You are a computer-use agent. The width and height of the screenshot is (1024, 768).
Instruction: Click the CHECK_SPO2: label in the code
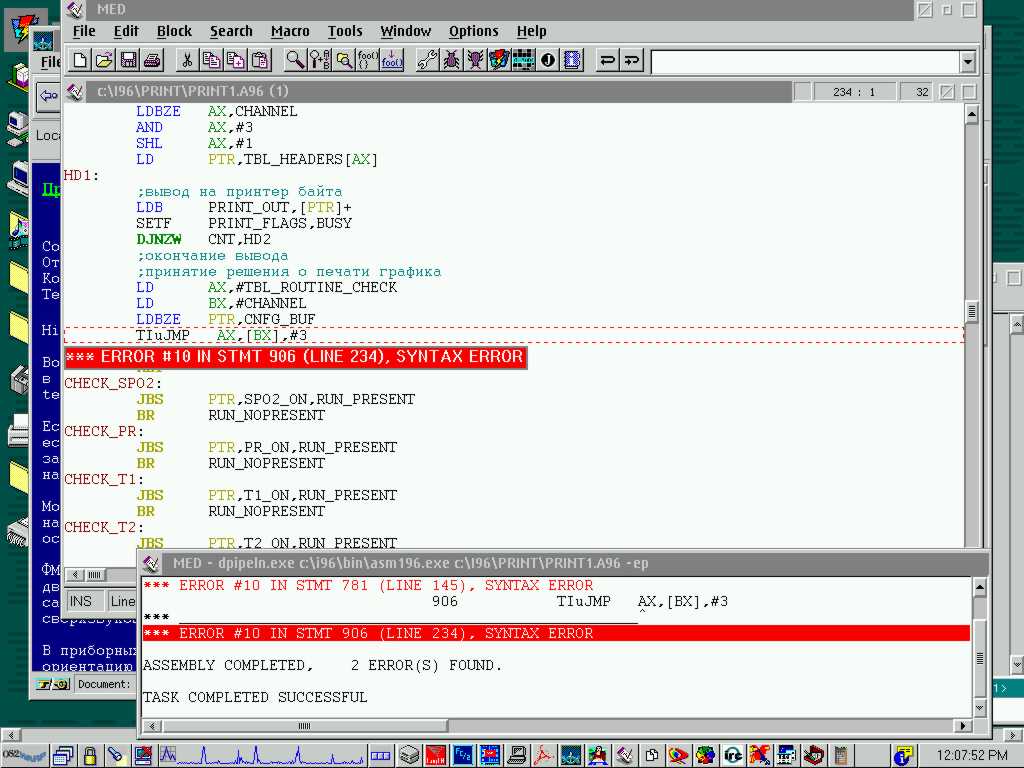[x=112, y=383]
